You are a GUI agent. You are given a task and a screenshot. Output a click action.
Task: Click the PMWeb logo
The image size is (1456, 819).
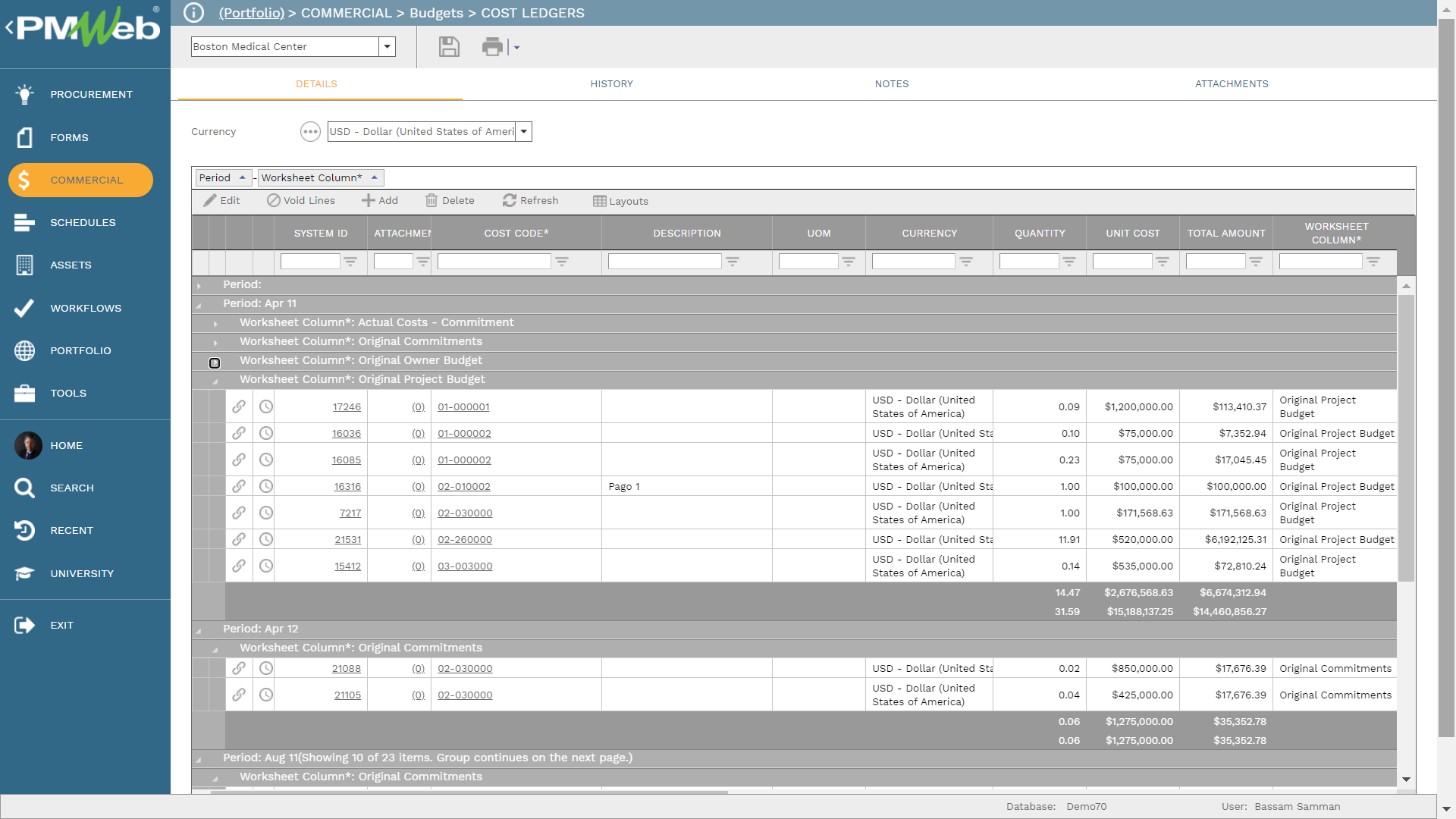(89, 27)
